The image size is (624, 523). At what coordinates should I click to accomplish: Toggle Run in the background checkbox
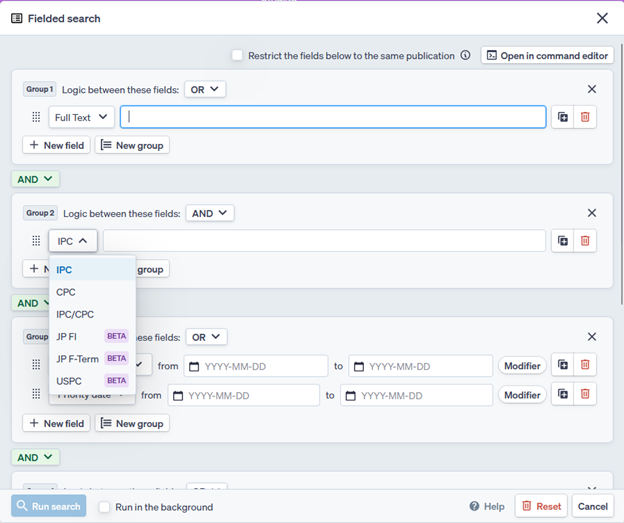[x=104, y=507]
